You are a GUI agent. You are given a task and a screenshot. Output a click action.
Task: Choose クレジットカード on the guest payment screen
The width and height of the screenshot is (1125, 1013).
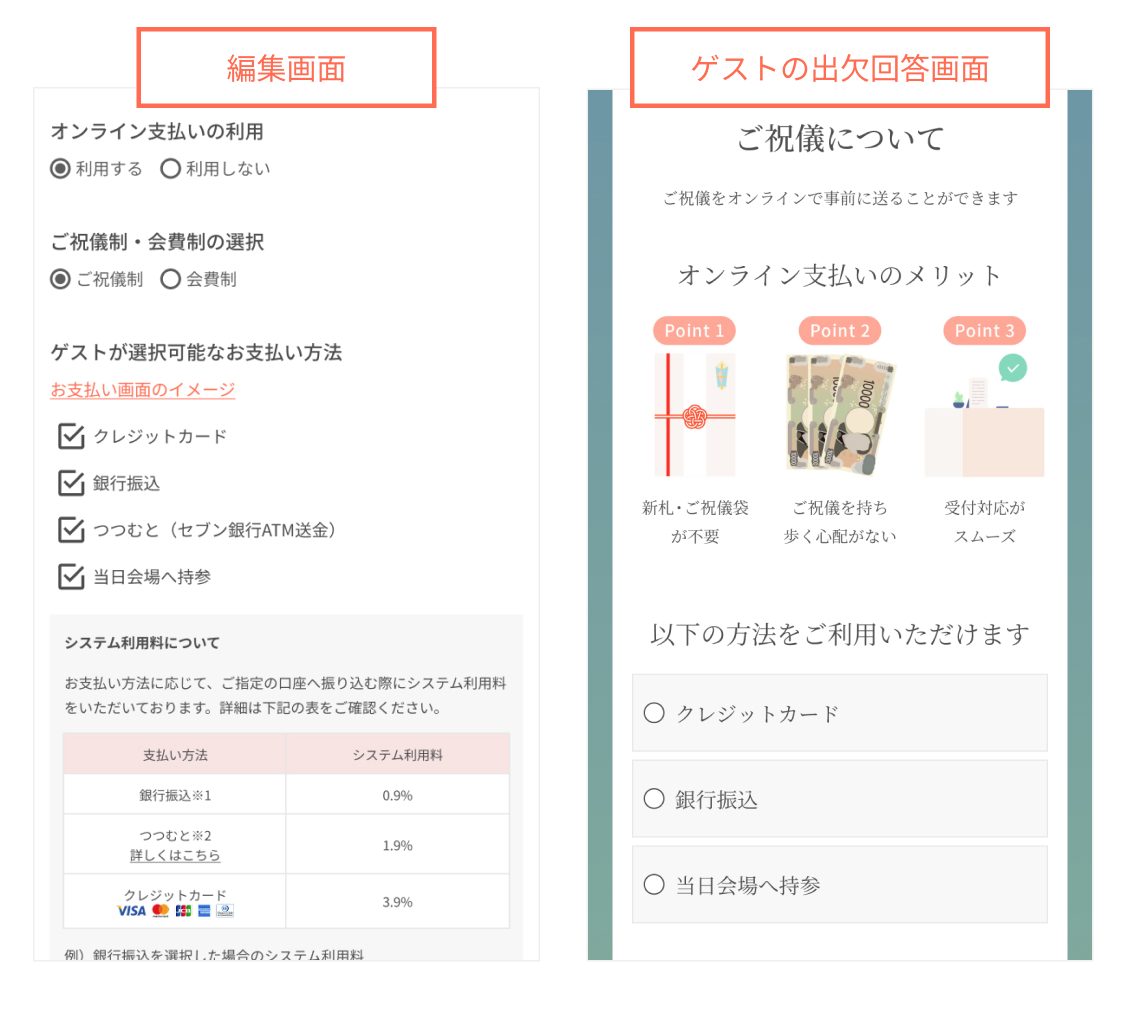point(654,713)
